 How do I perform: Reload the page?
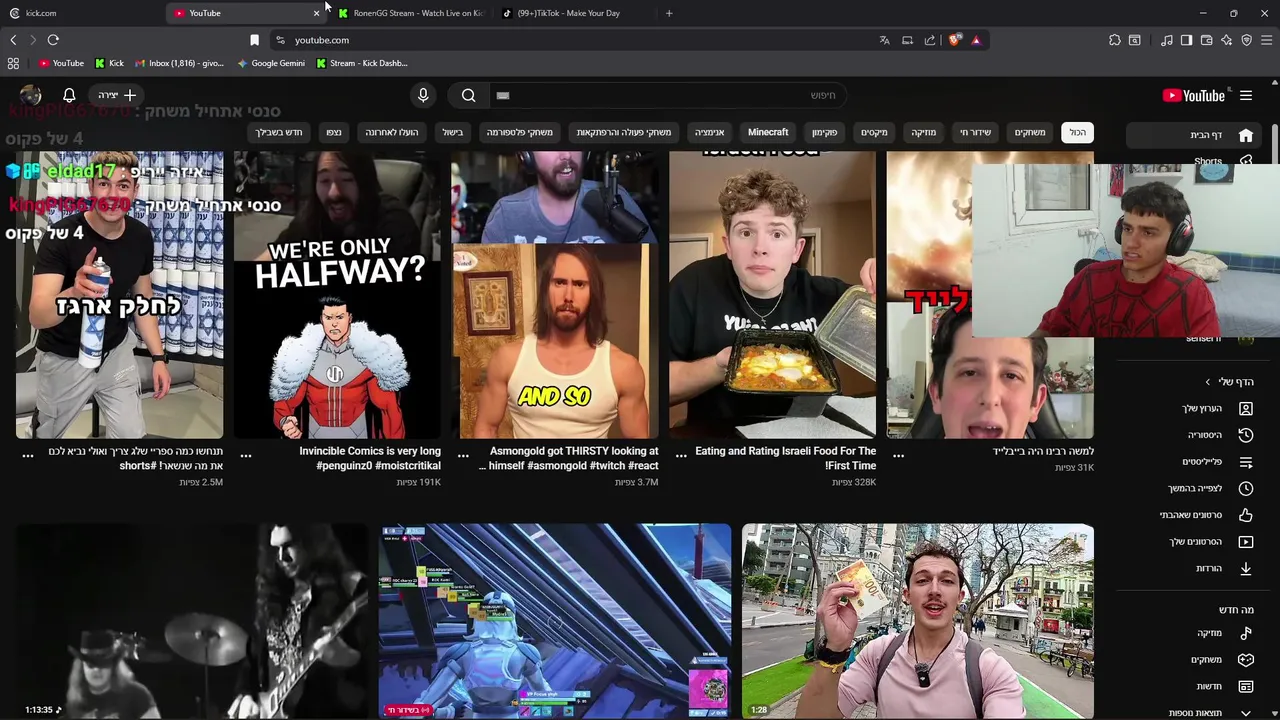[53, 40]
